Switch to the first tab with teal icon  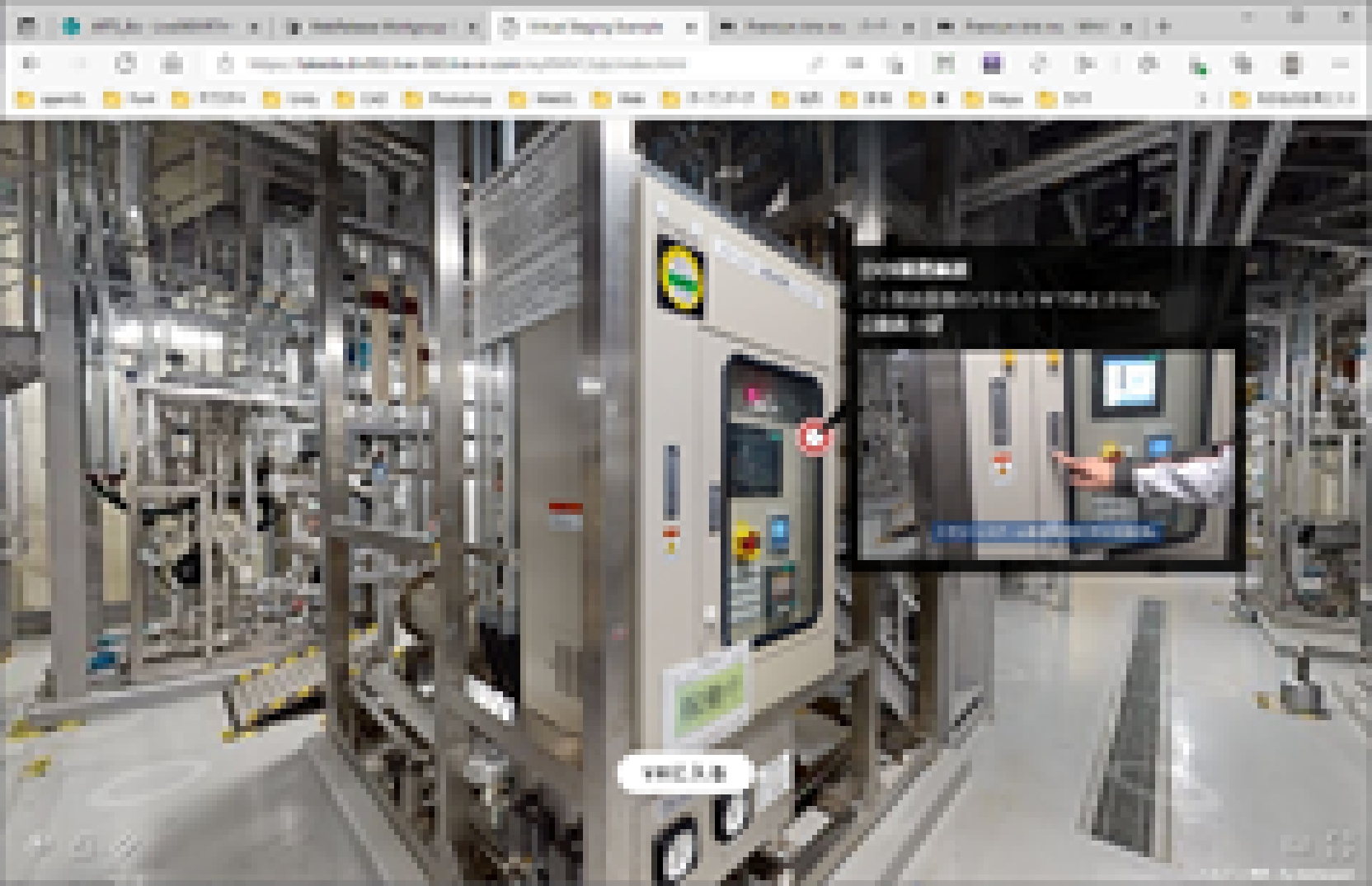click(x=161, y=27)
